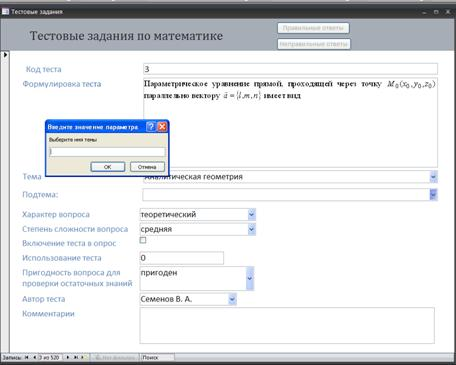Go to the previous record
456x365 pixels.
point(34,357)
